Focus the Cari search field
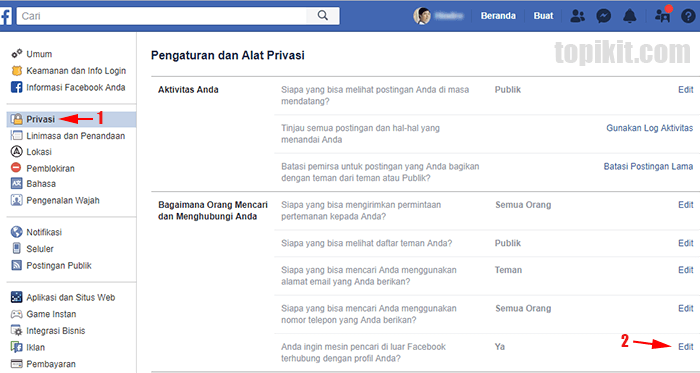 (162, 16)
